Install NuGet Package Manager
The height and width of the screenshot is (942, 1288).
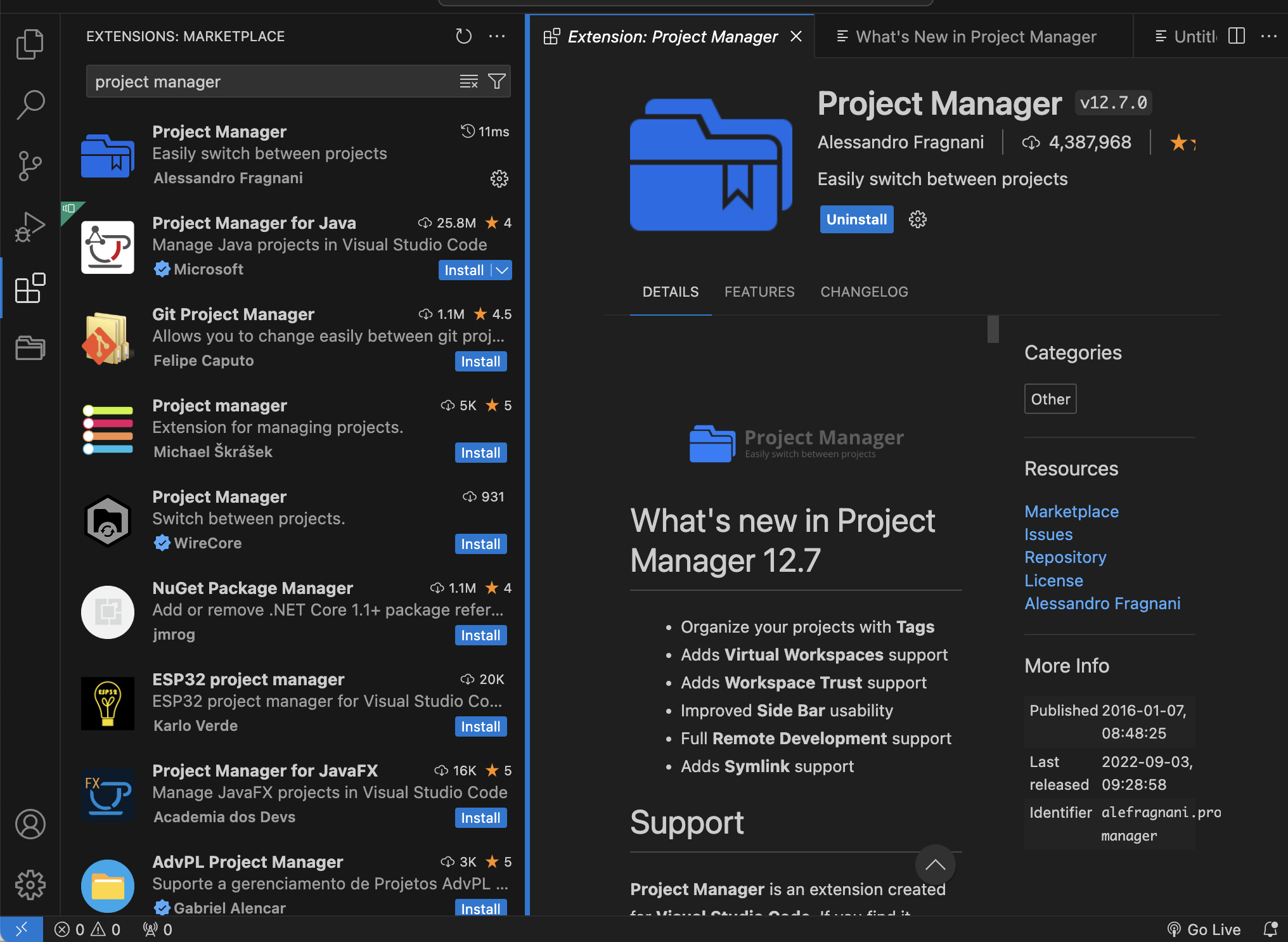[x=480, y=635]
